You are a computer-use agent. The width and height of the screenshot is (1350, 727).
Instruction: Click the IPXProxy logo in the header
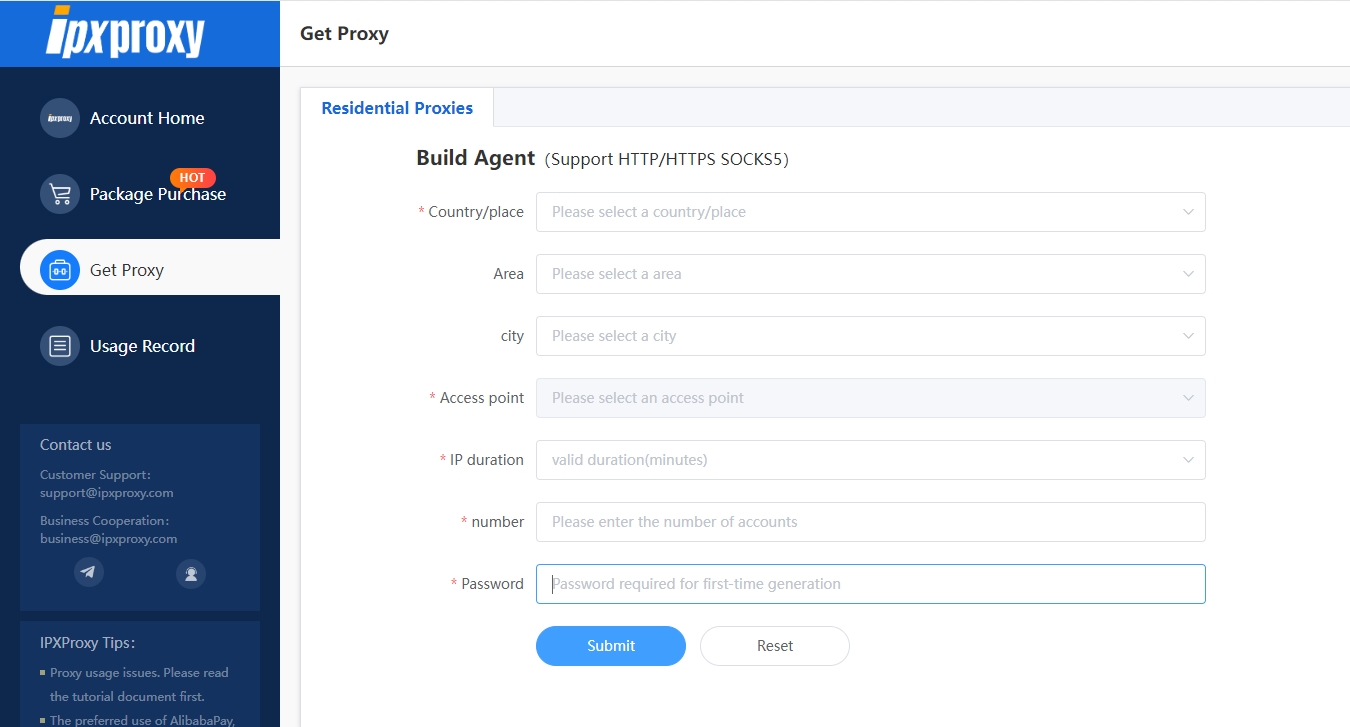click(x=125, y=34)
